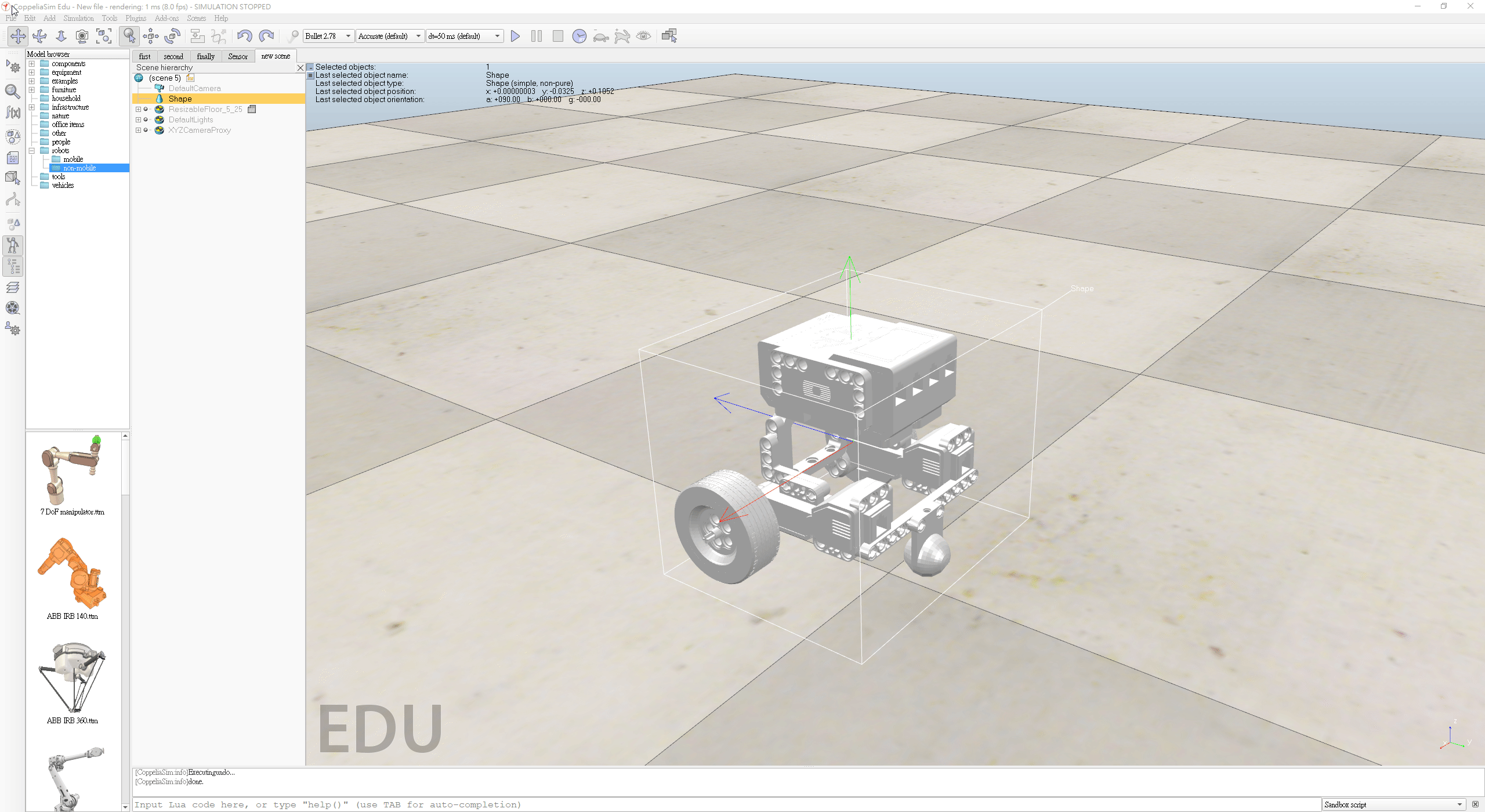Open the Plugins menu
Image resolution: width=1485 pixels, height=812 pixels.
coord(136,18)
